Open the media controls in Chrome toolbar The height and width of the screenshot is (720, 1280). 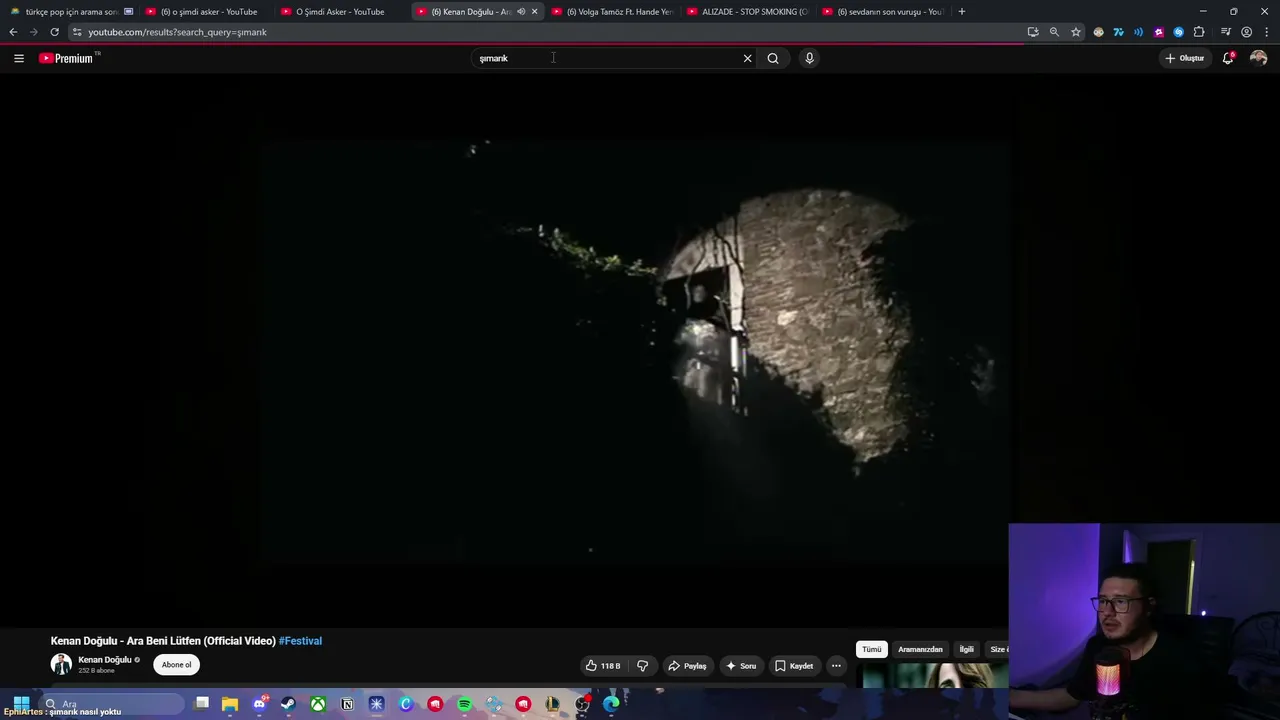pyautogui.click(x=1226, y=32)
